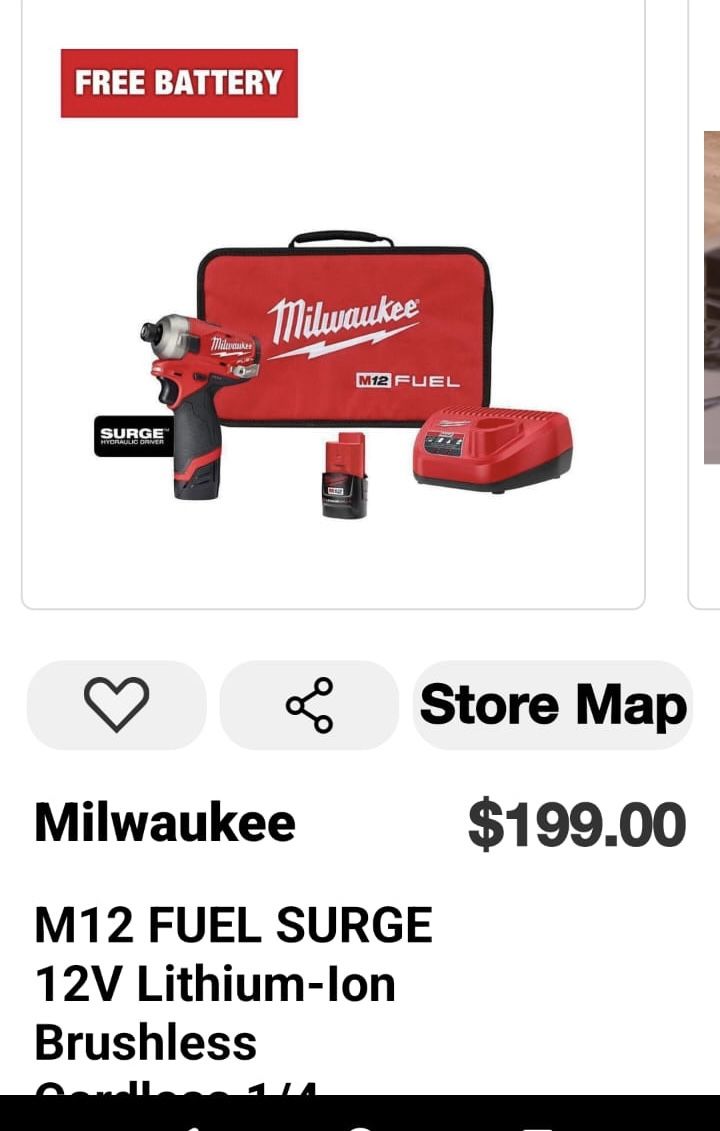Tap the Android back navigation button
Viewport: 720px width, 1131px height.
[x=189, y=1126]
